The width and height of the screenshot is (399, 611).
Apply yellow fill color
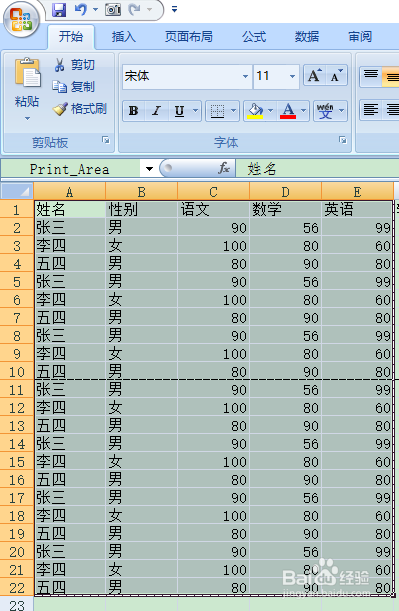coord(255,111)
